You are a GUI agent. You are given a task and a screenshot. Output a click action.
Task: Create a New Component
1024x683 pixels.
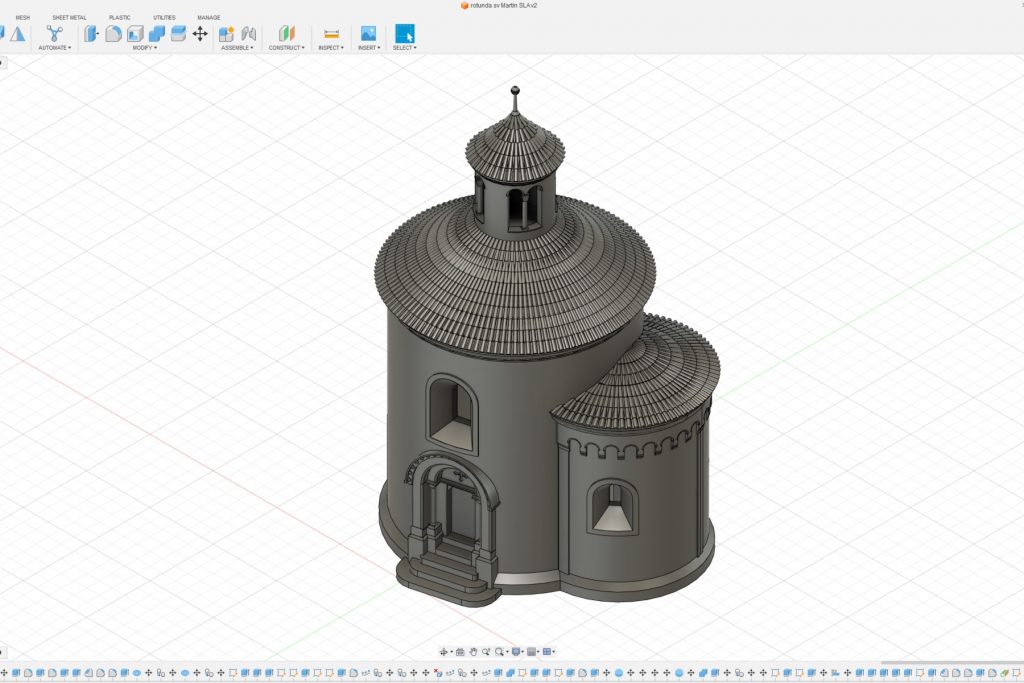(226, 34)
